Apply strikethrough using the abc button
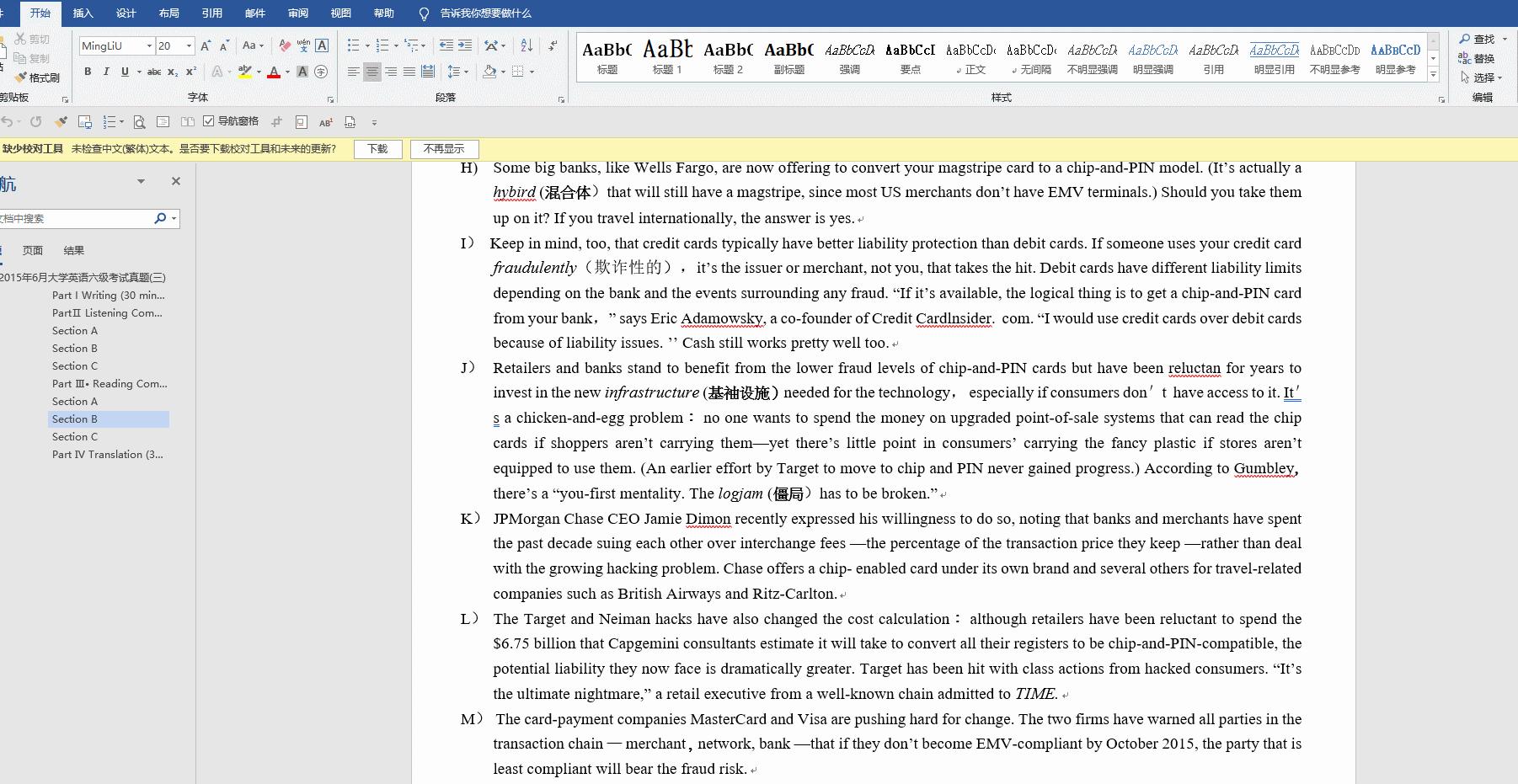The image size is (1518, 784). coord(154,72)
